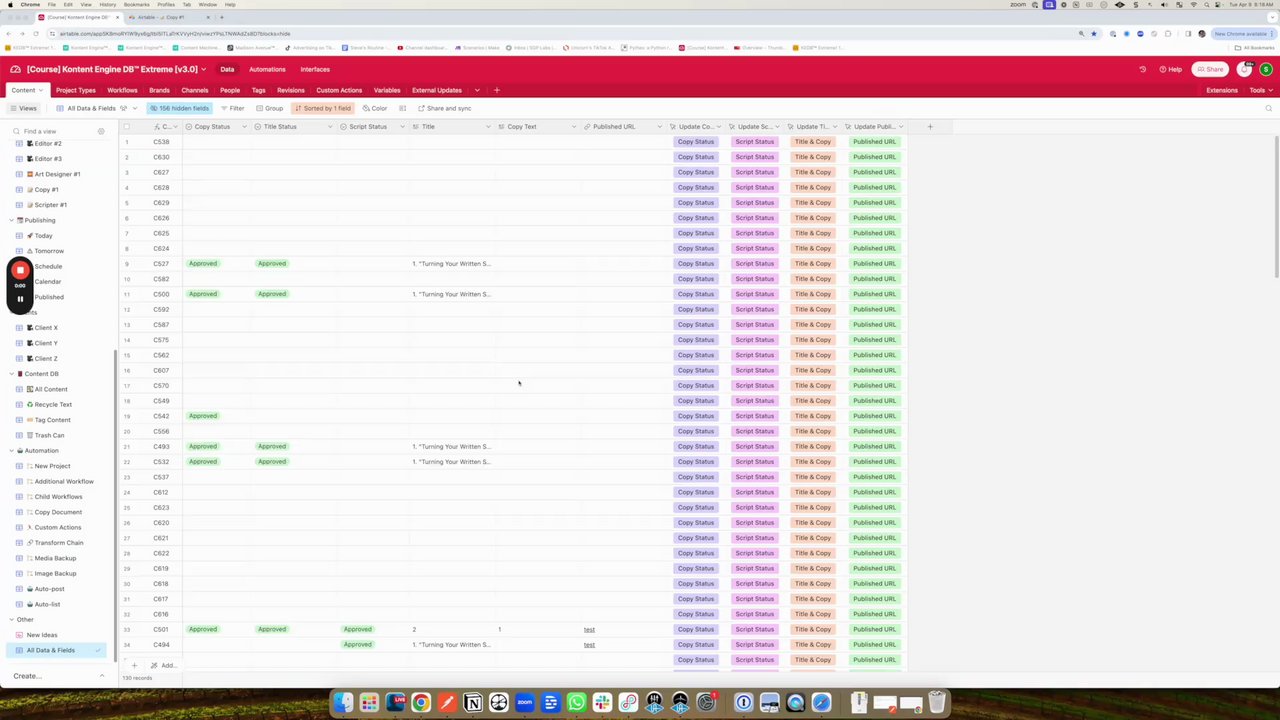Click the Title & Copy button in row C627
The width and height of the screenshot is (1280, 720).
(813, 172)
